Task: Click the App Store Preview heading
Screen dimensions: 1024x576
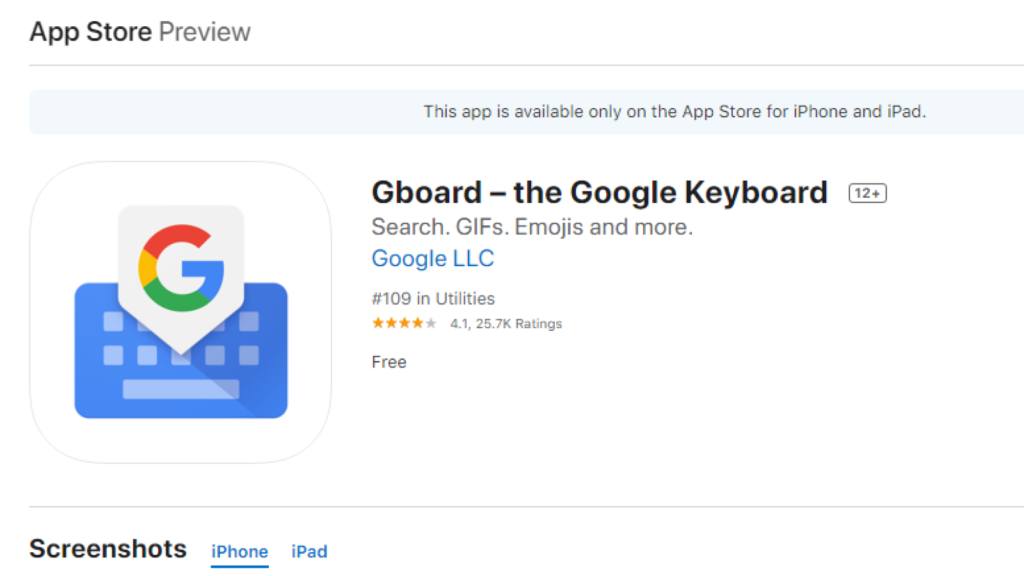Action: tap(139, 31)
